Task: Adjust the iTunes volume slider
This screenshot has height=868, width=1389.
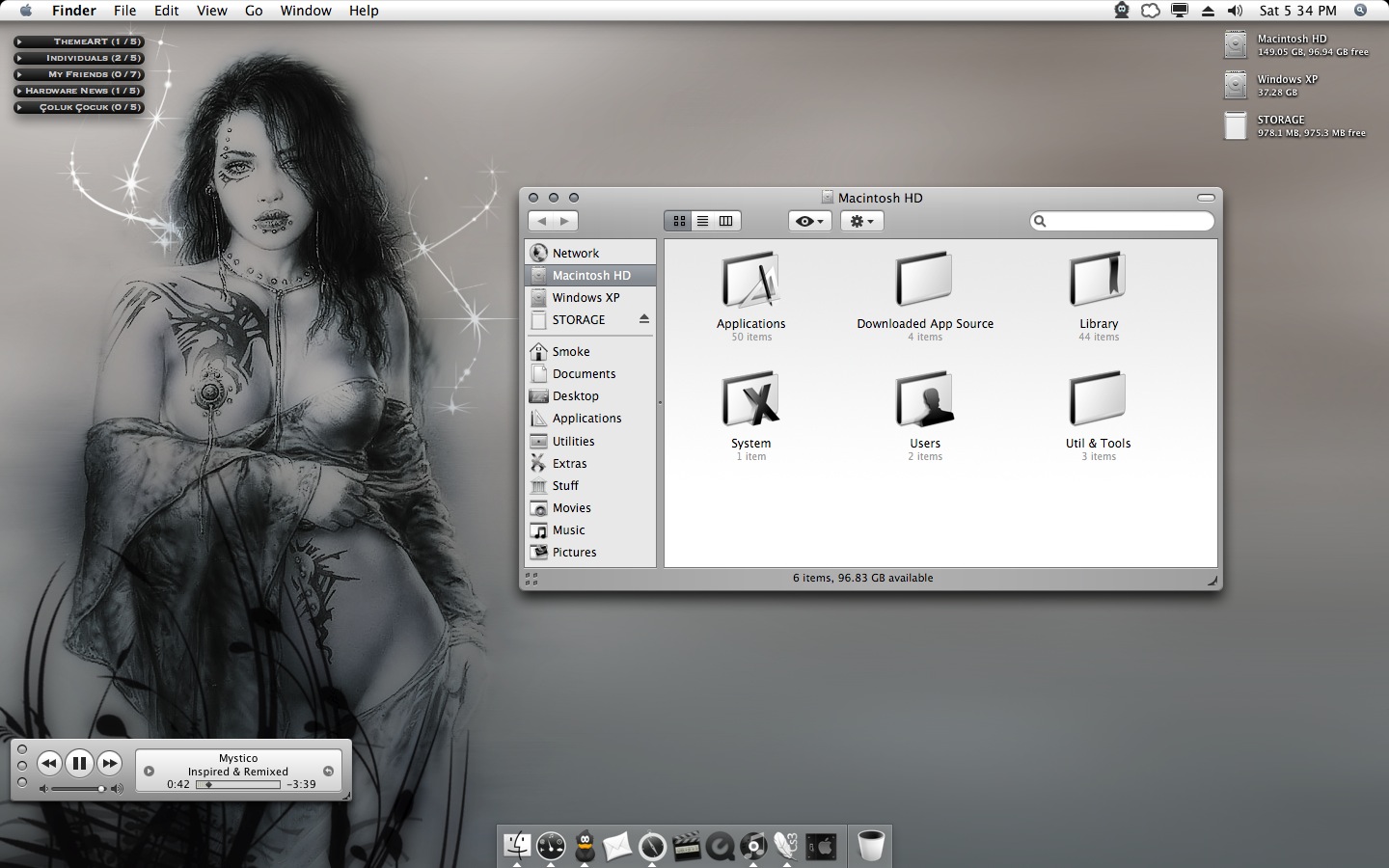Action: (78, 789)
